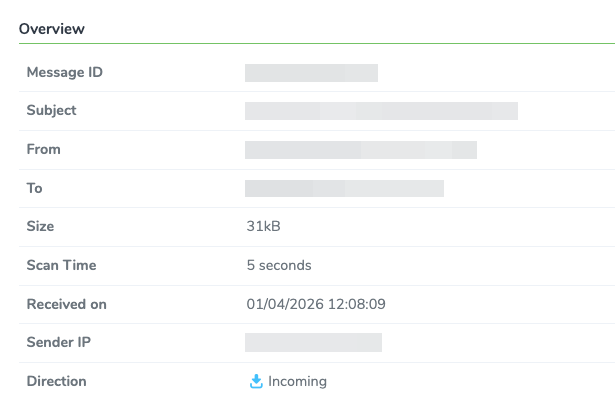Click the Received on label
615x413 pixels.
tap(67, 304)
